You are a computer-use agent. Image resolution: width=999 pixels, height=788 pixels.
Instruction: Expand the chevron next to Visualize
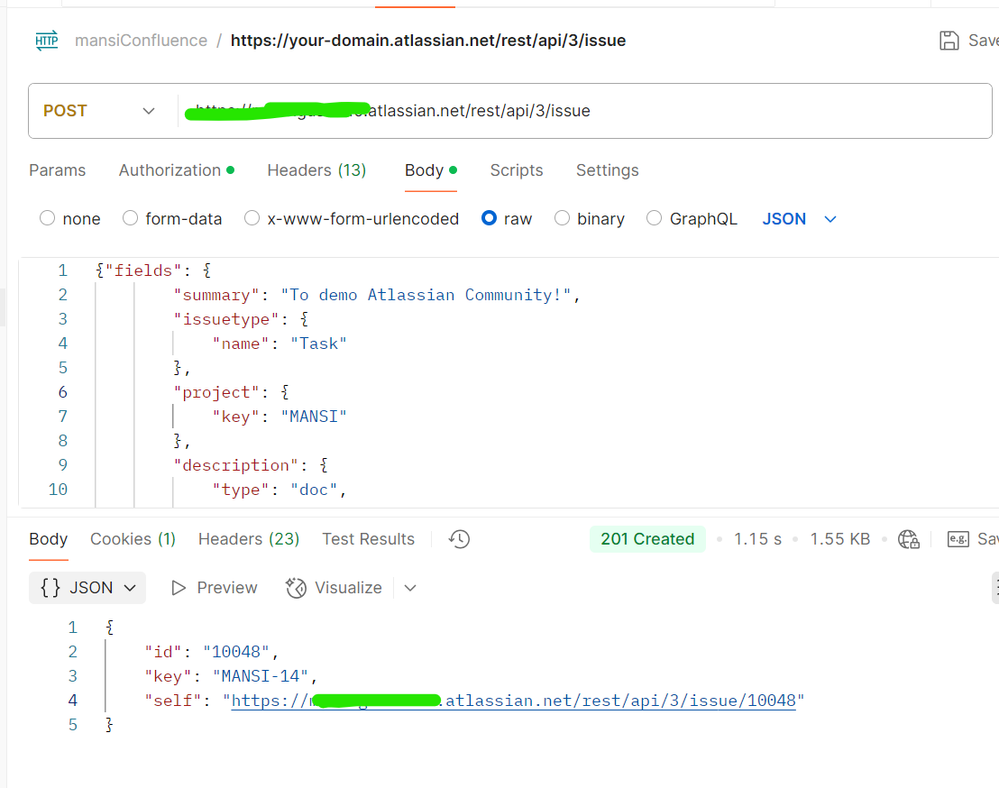[410, 587]
